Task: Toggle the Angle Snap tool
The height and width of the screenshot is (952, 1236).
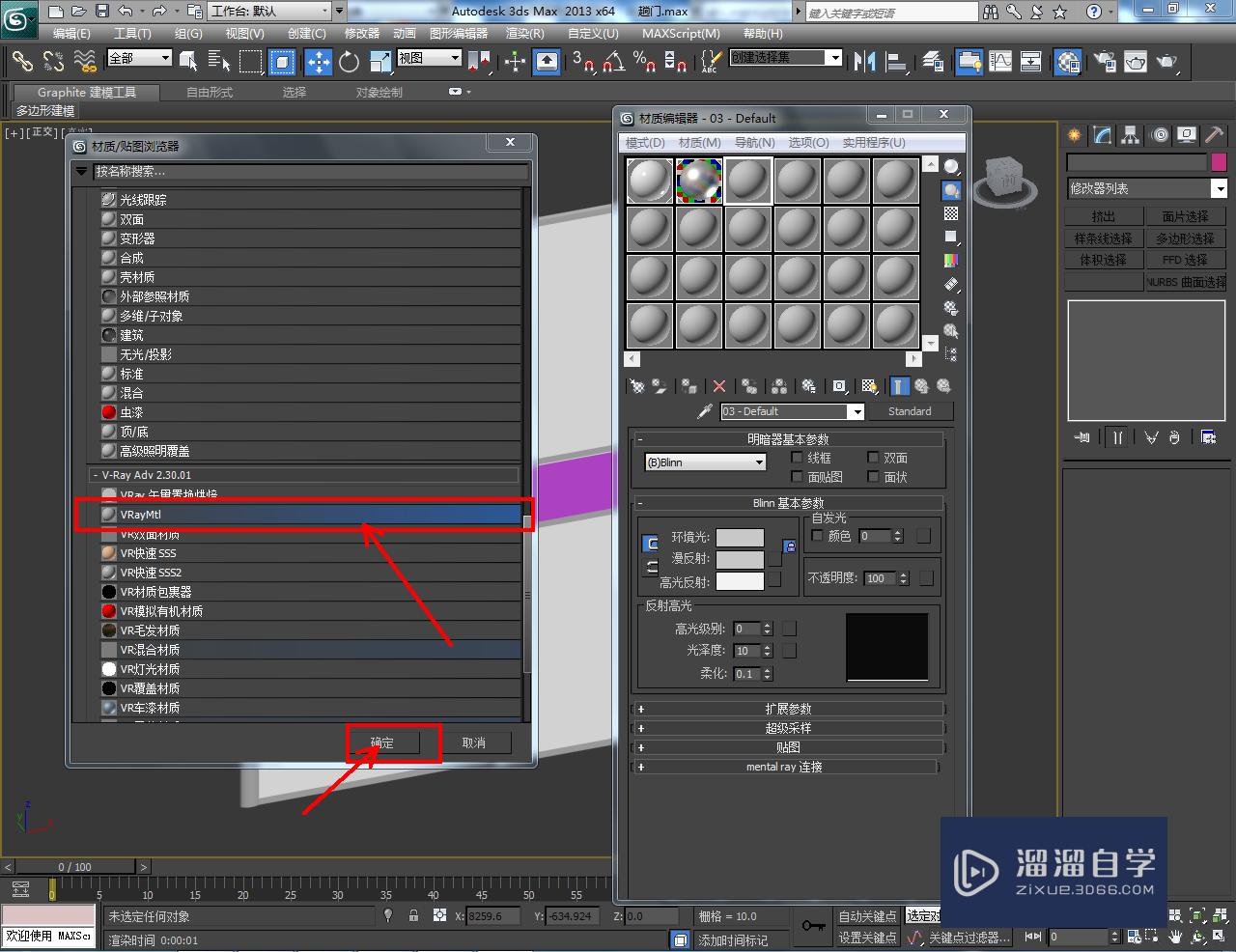Action: coord(613,62)
